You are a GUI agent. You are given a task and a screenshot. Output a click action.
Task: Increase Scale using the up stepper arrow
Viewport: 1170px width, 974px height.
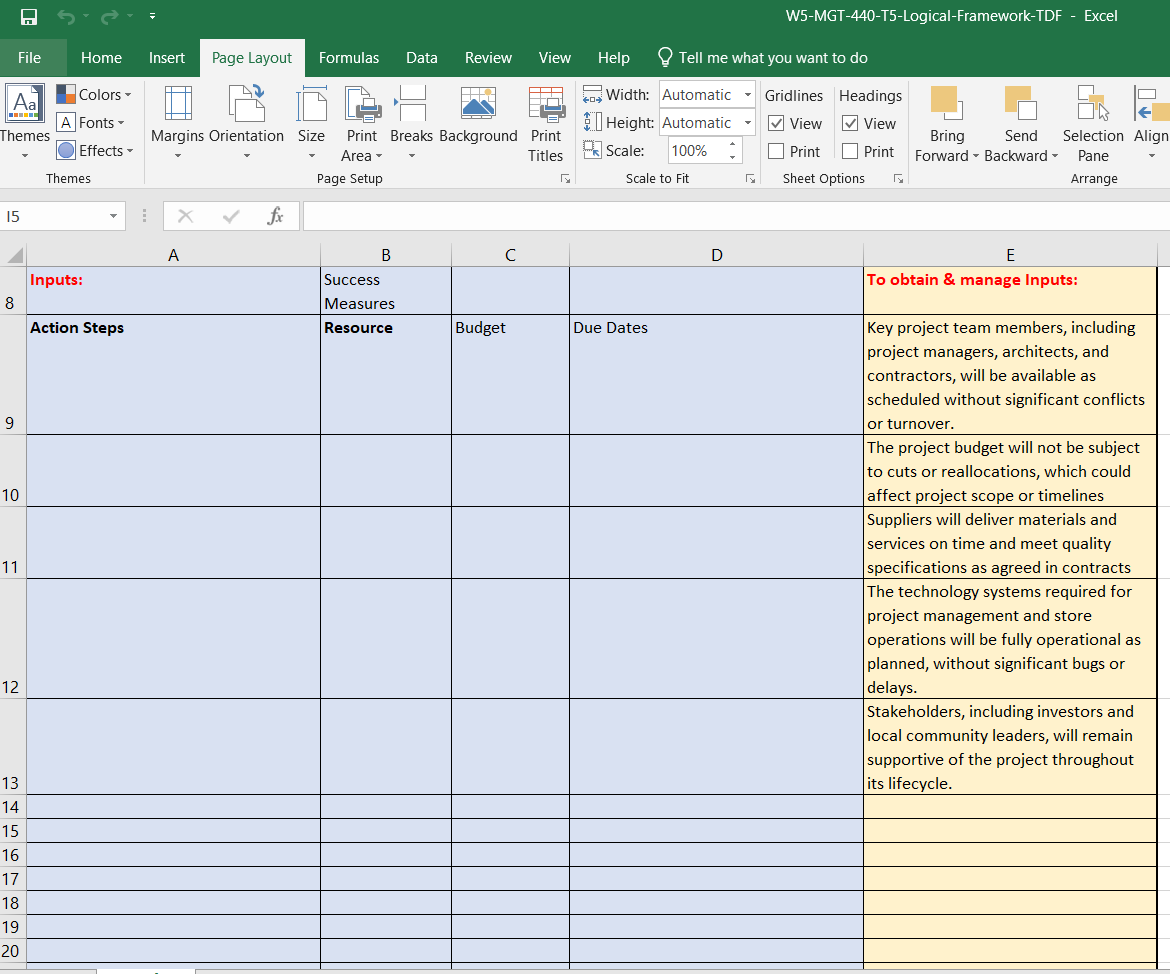pos(734,143)
